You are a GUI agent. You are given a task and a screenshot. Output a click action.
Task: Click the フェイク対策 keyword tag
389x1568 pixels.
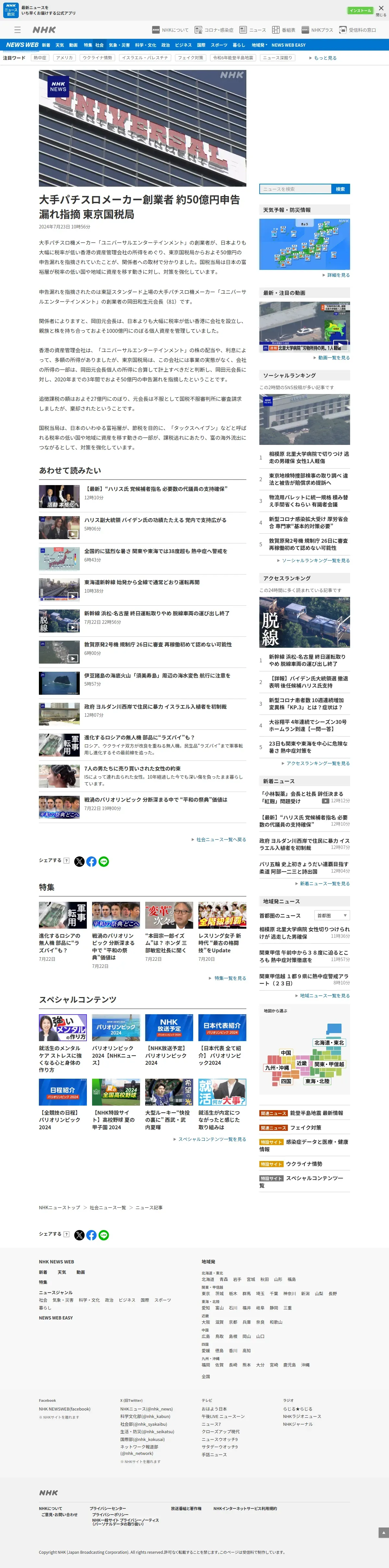(191, 58)
